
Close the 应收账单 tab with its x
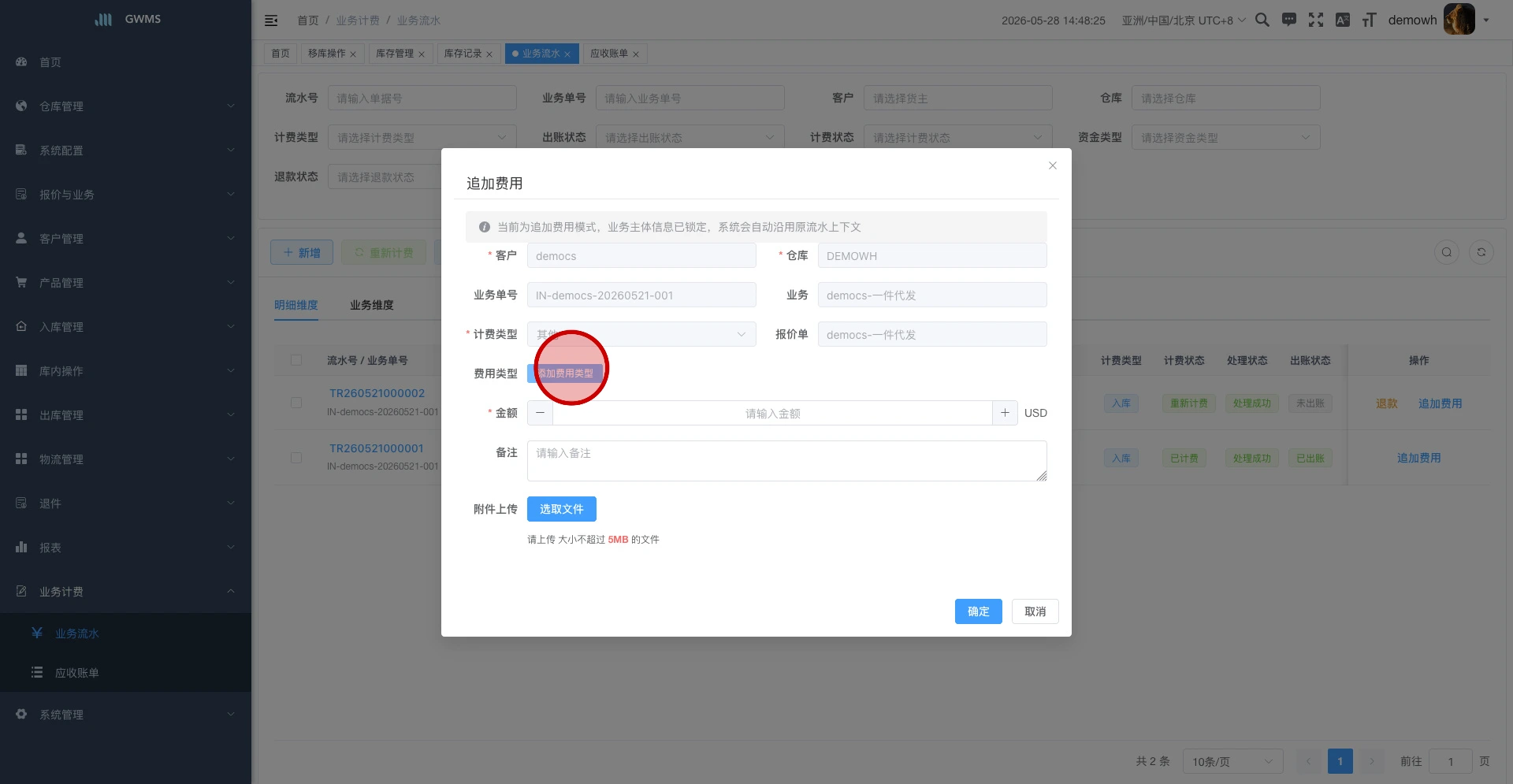click(636, 54)
